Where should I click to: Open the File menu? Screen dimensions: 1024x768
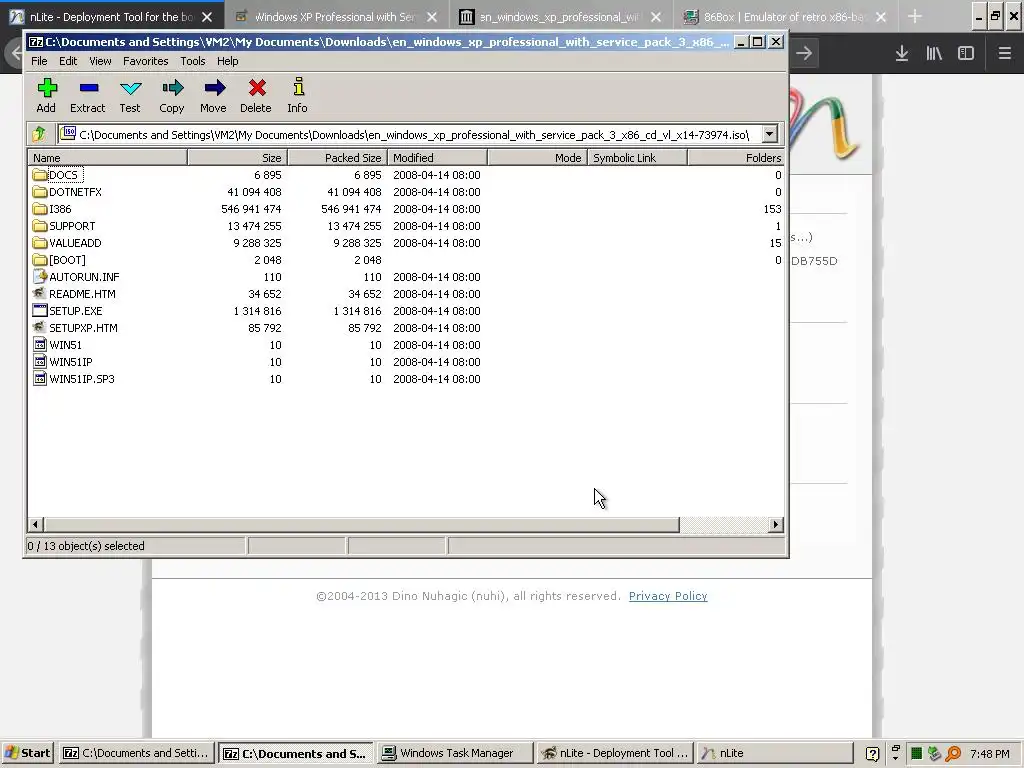click(39, 61)
